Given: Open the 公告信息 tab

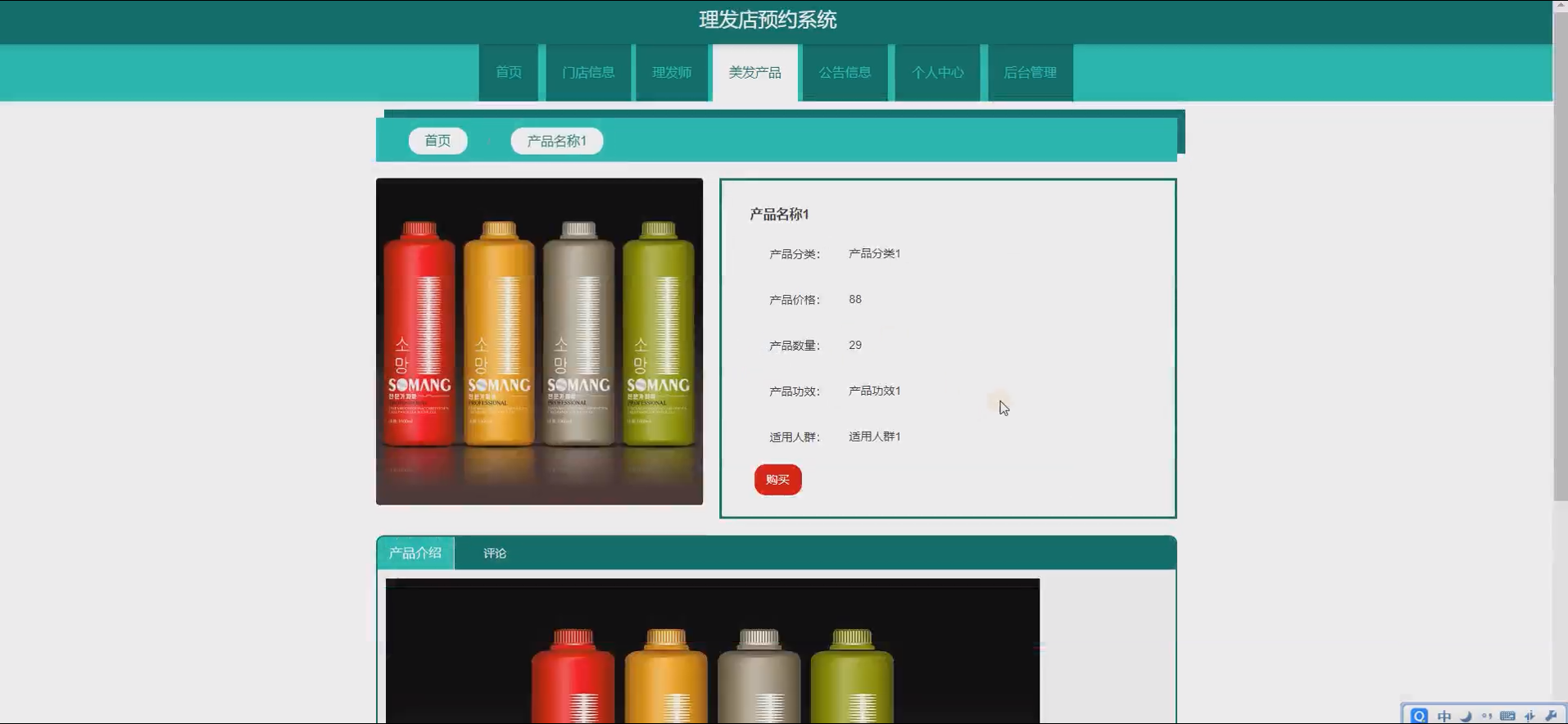Looking at the screenshot, I should click(845, 72).
